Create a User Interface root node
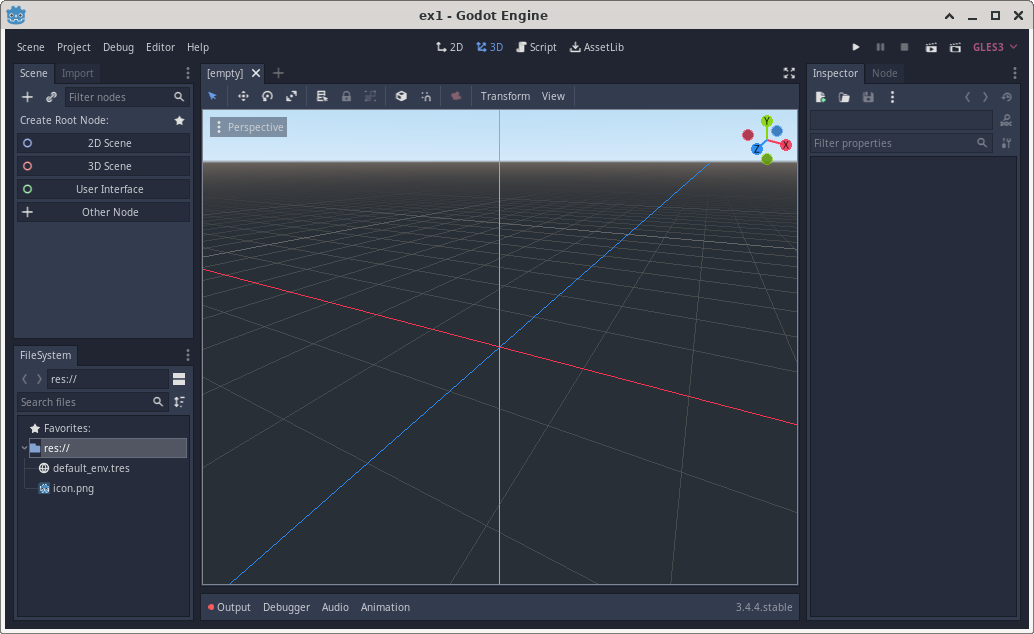Screen dimensions: 1034x634 click(x=104, y=189)
